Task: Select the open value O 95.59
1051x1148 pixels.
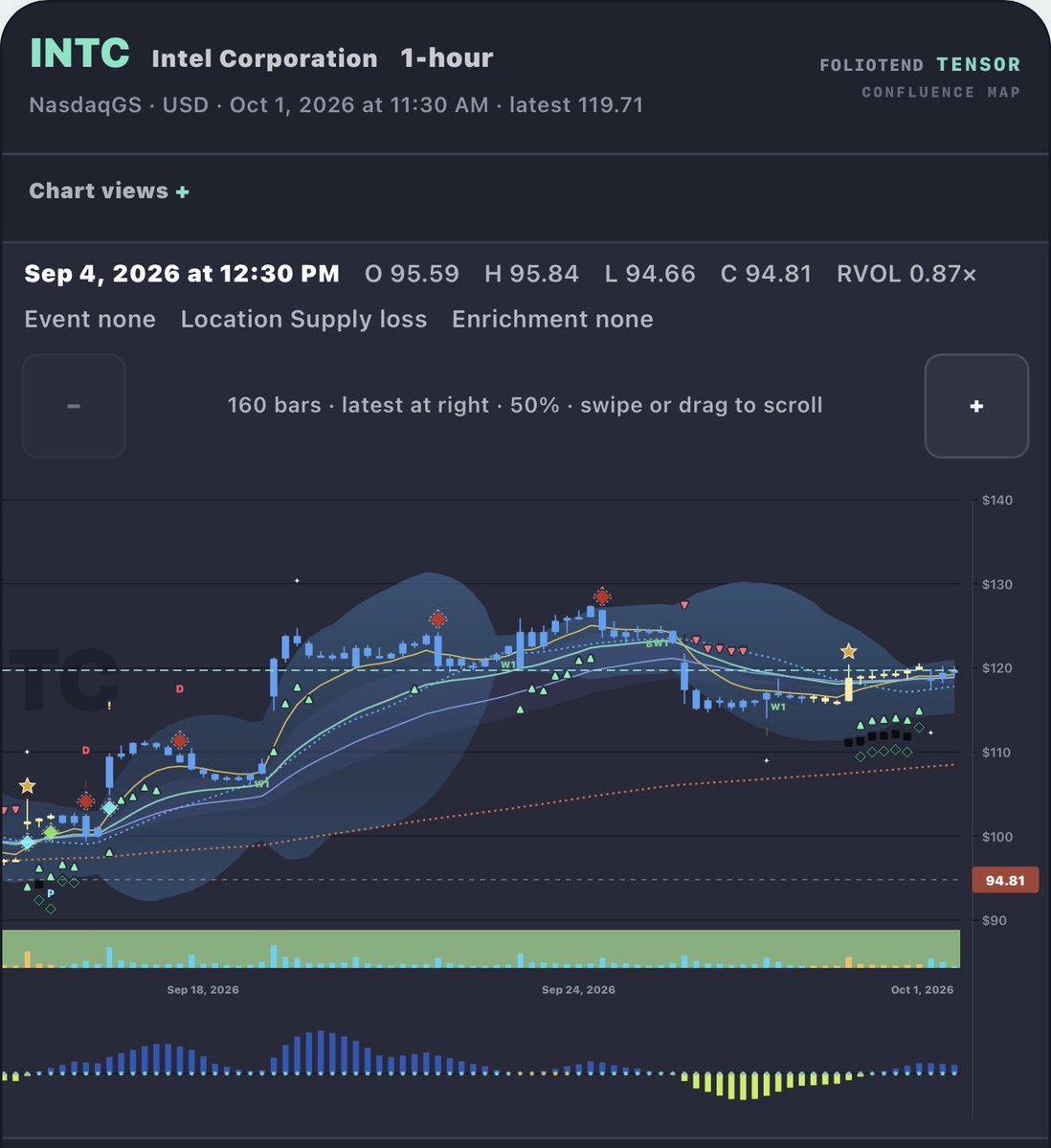Action: (x=412, y=274)
